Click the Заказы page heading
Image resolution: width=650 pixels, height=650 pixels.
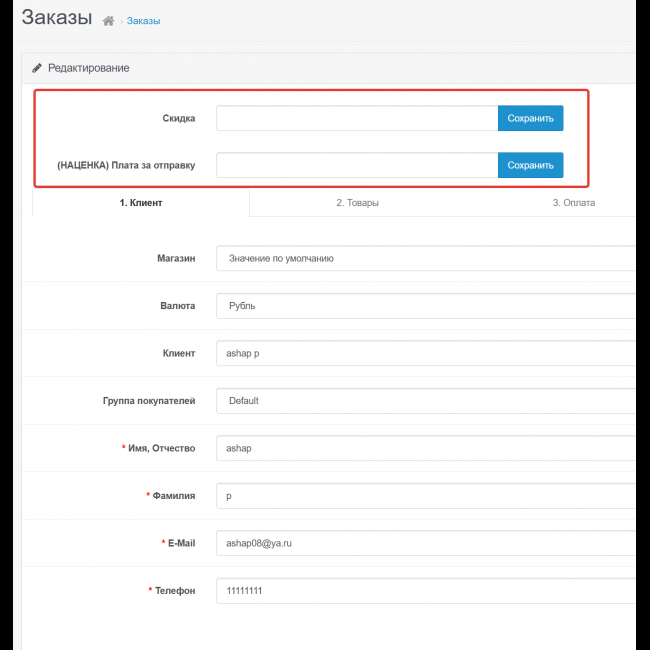pos(56,18)
